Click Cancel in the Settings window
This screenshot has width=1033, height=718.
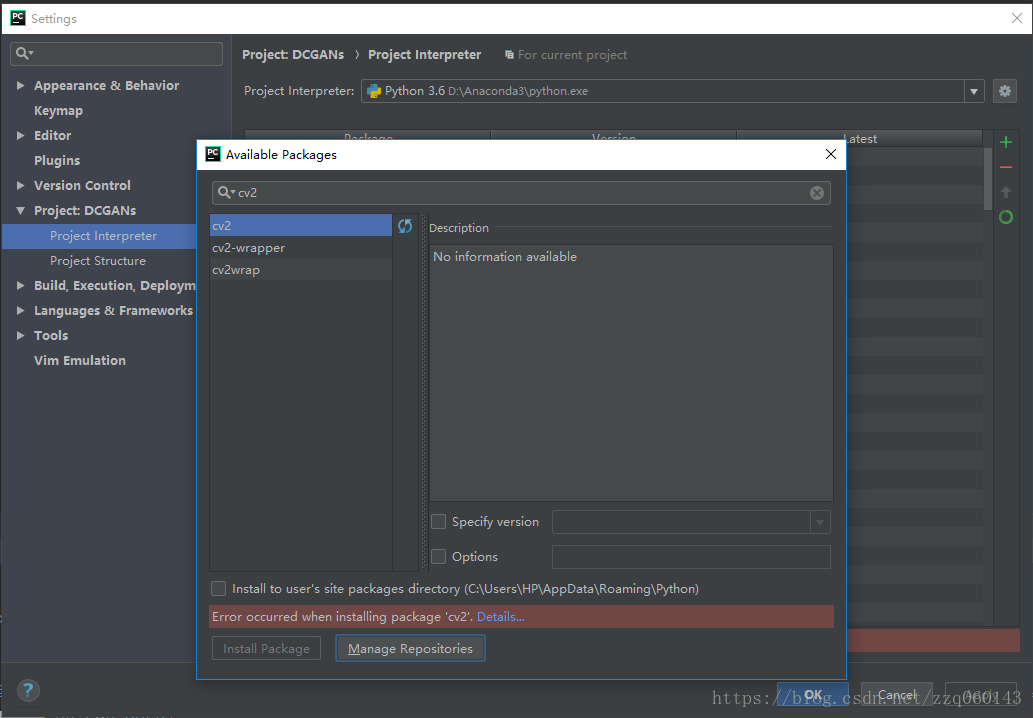[x=897, y=695]
